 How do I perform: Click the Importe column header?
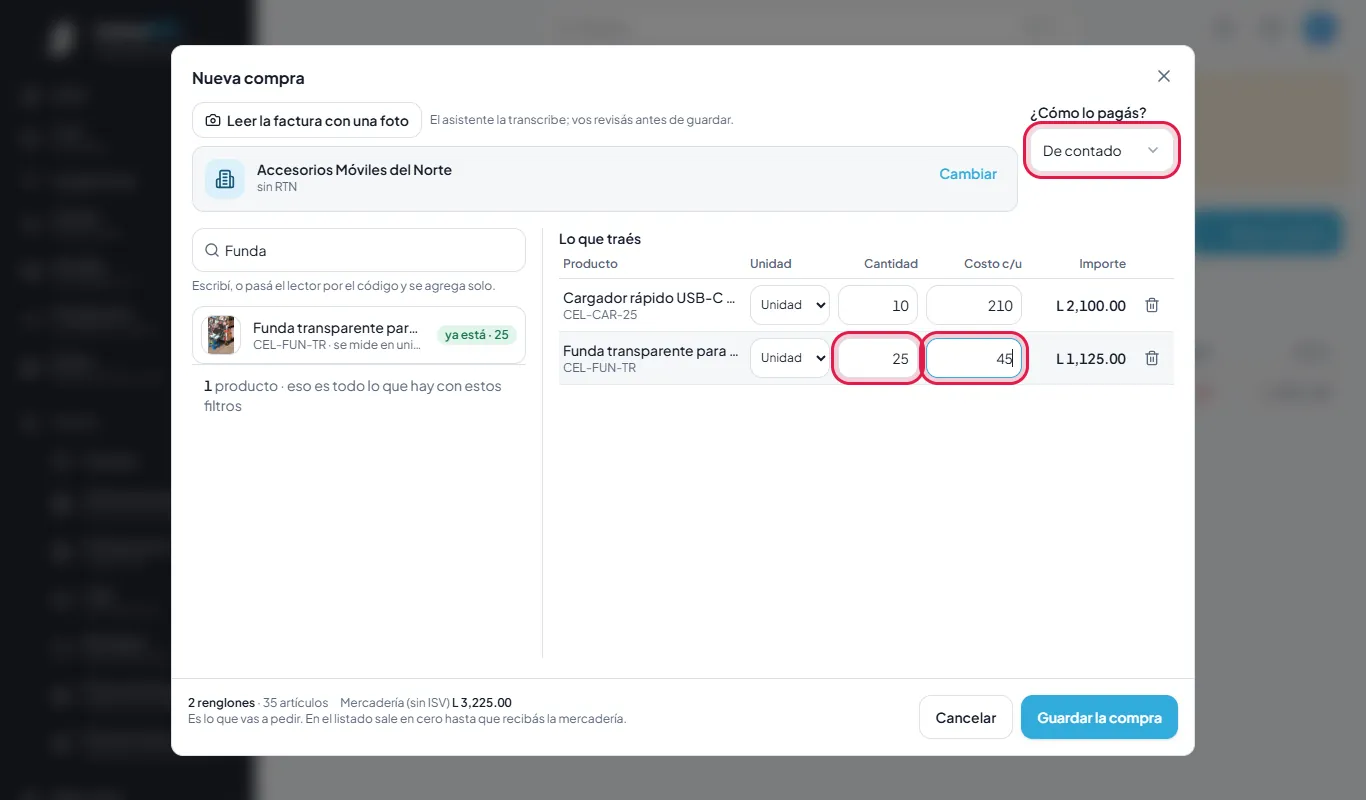1103,264
